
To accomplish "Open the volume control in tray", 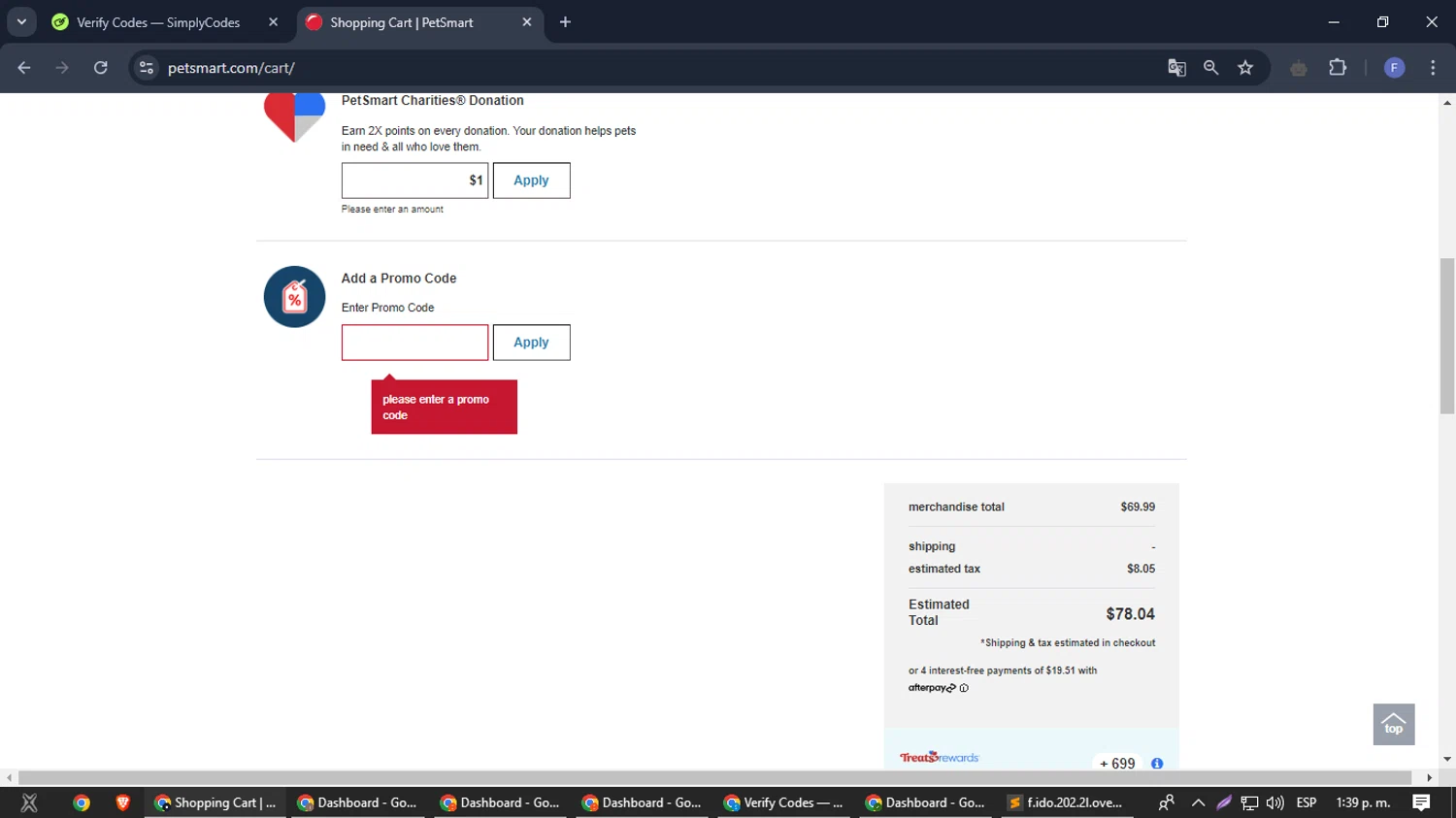I will pos(1275,802).
